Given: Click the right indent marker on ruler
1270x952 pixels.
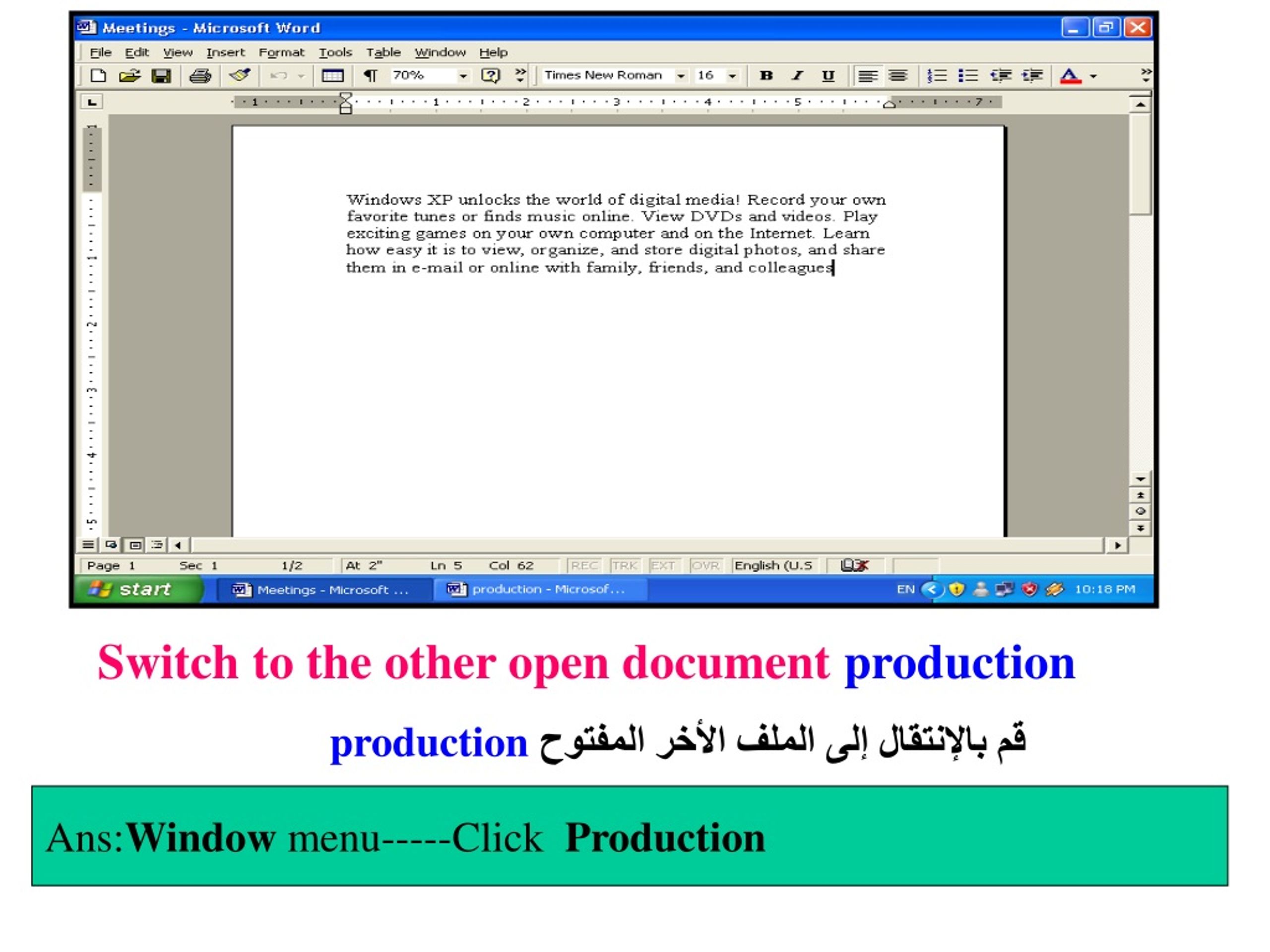Looking at the screenshot, I should [889, 104].
